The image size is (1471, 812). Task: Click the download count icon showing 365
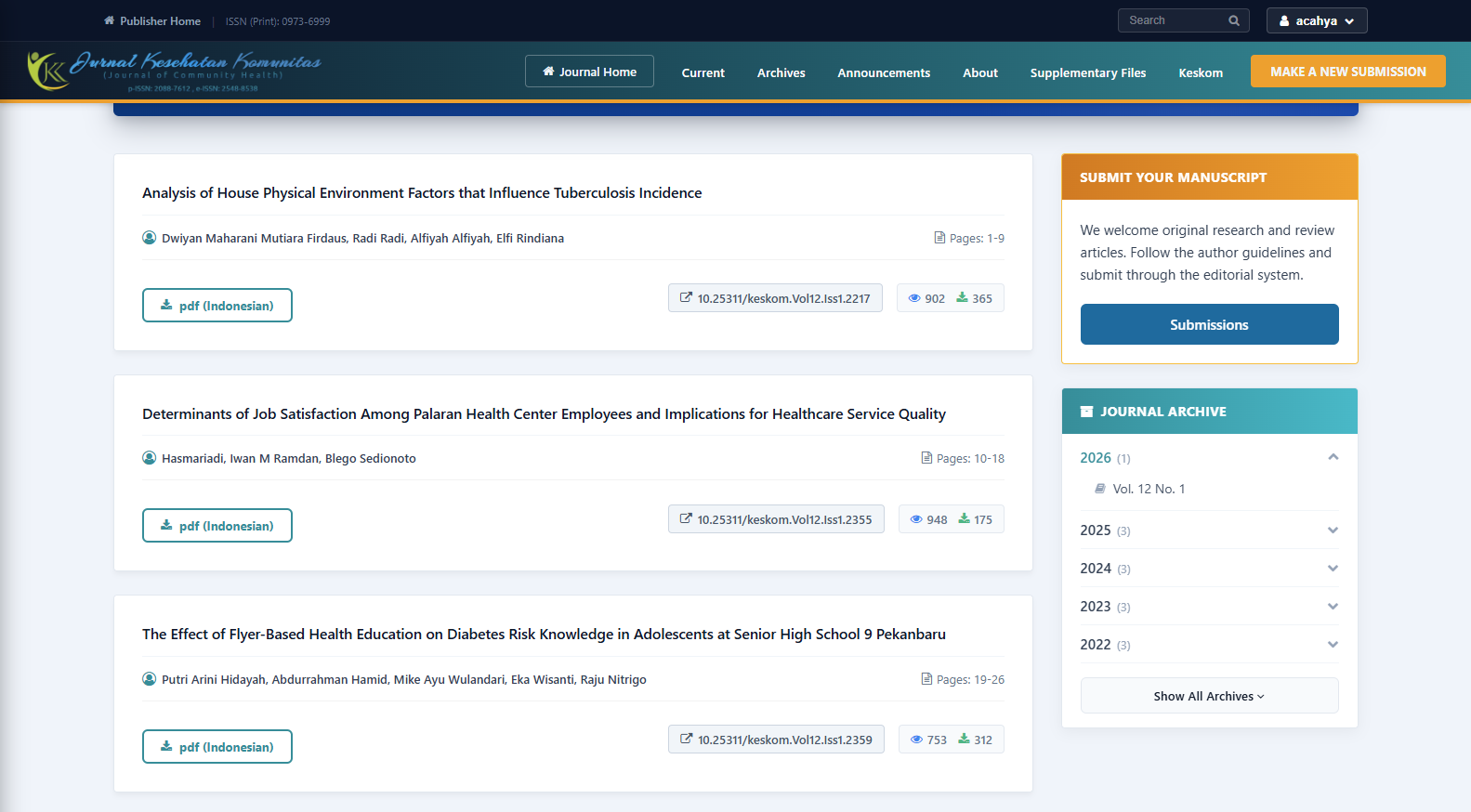tap(962, 298)
